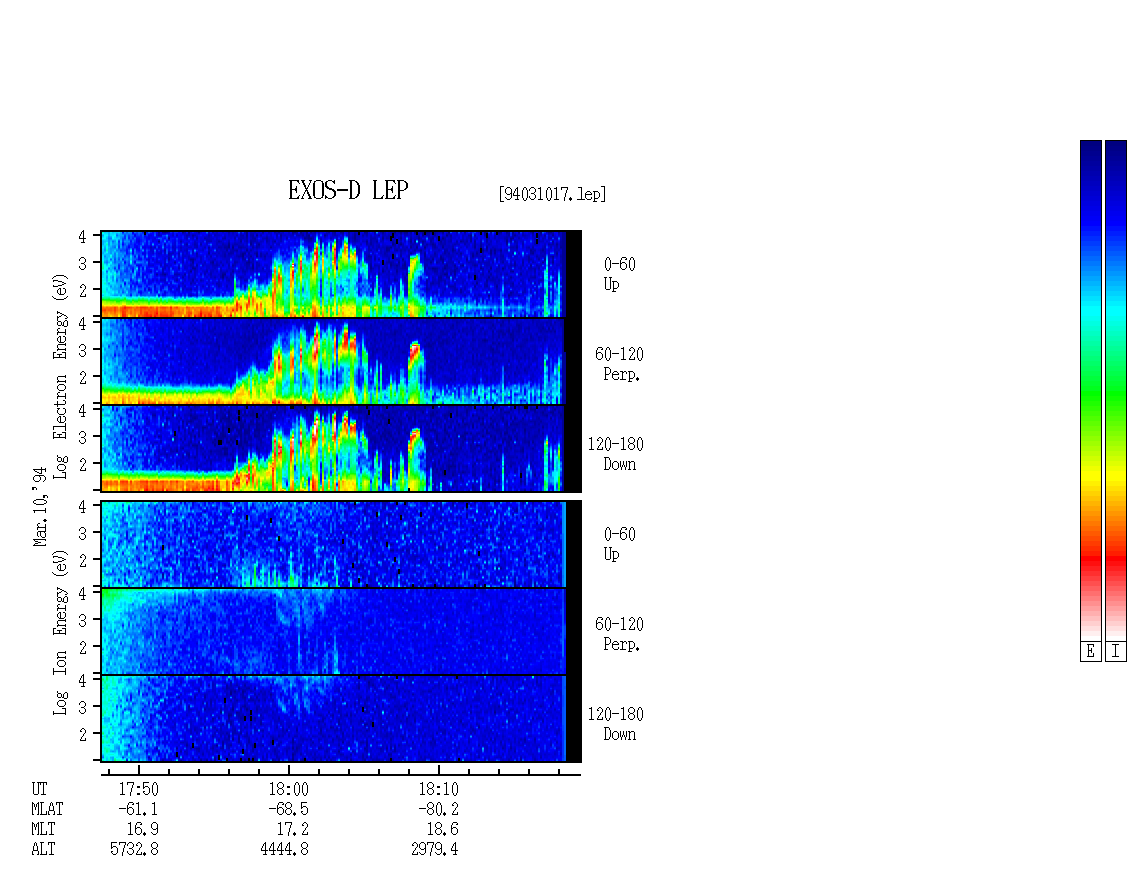Select the E label box under color bar
Image resolution: width=1130 pixels, height=875 pixels.
(x=1090, y=652)
